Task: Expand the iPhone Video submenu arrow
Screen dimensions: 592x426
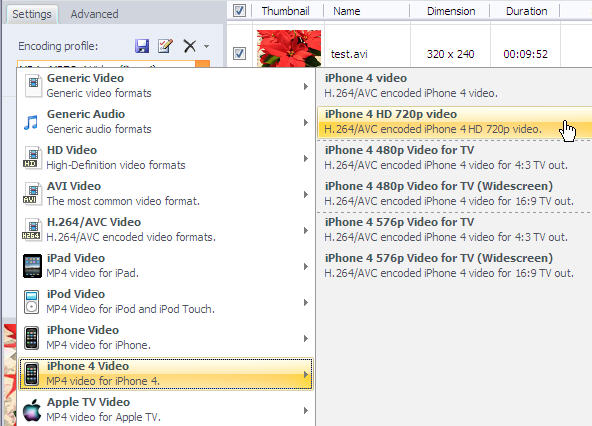Action: (x=305, y=338)
